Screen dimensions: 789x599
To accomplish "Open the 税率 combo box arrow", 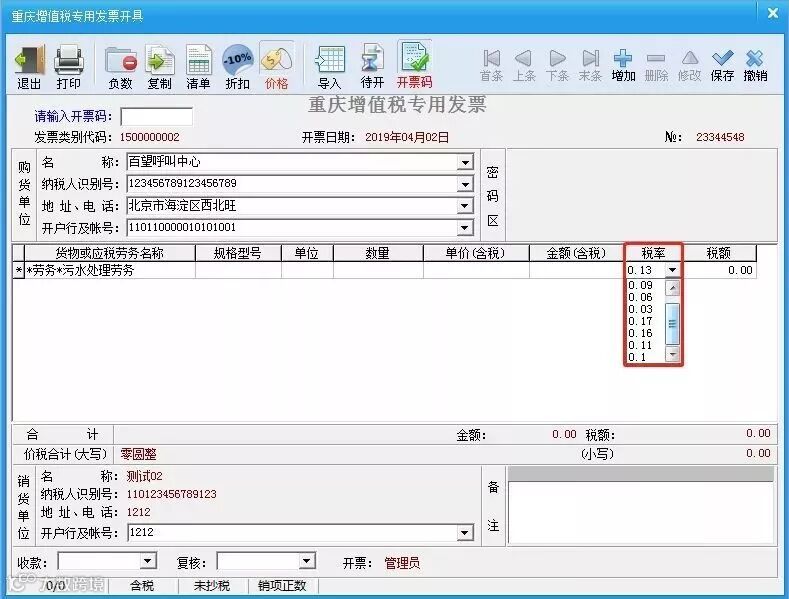I will point(672,270).
